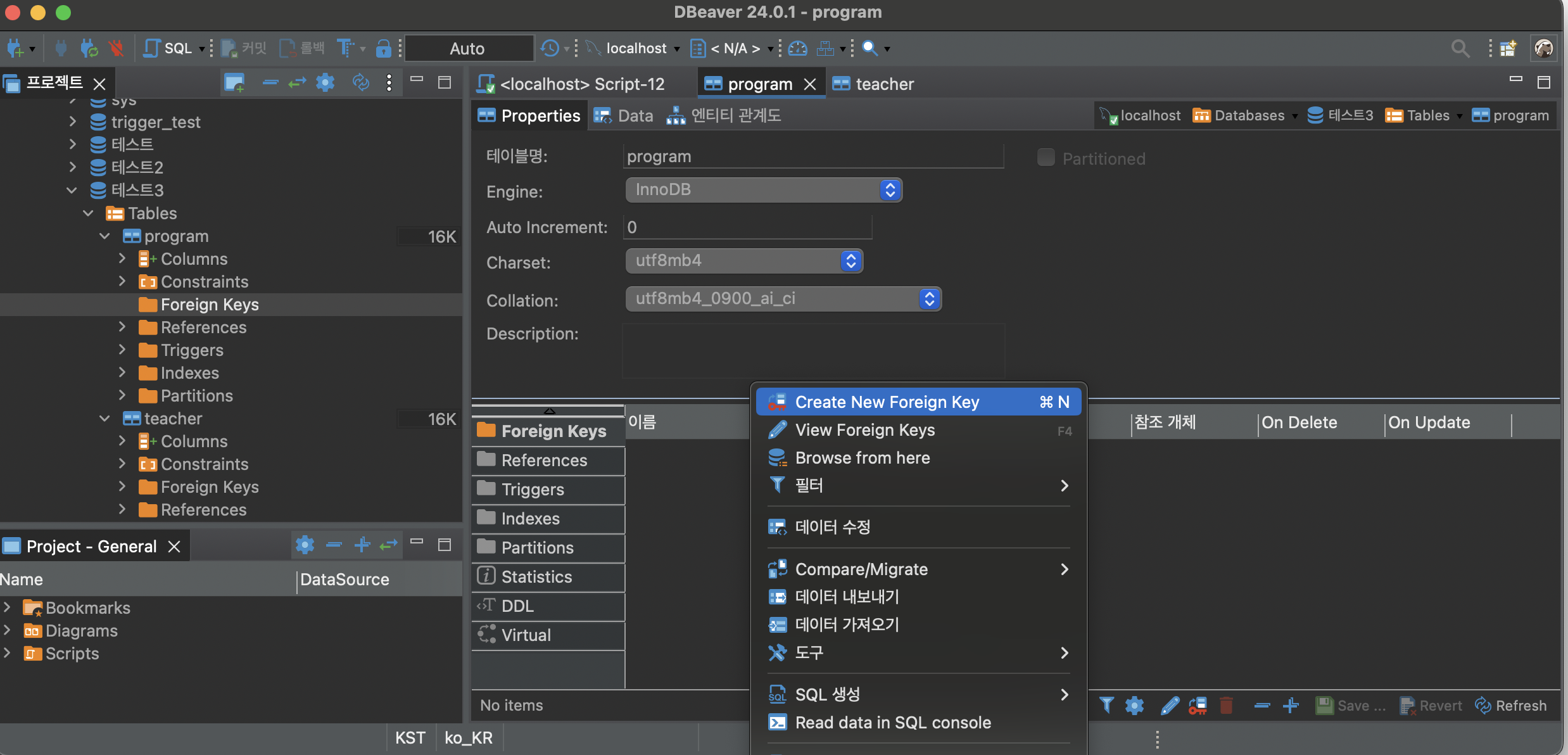1568x755 pixels.
Task: Toggle the Partitioned checkbox
Action: tap(1046, 158)
